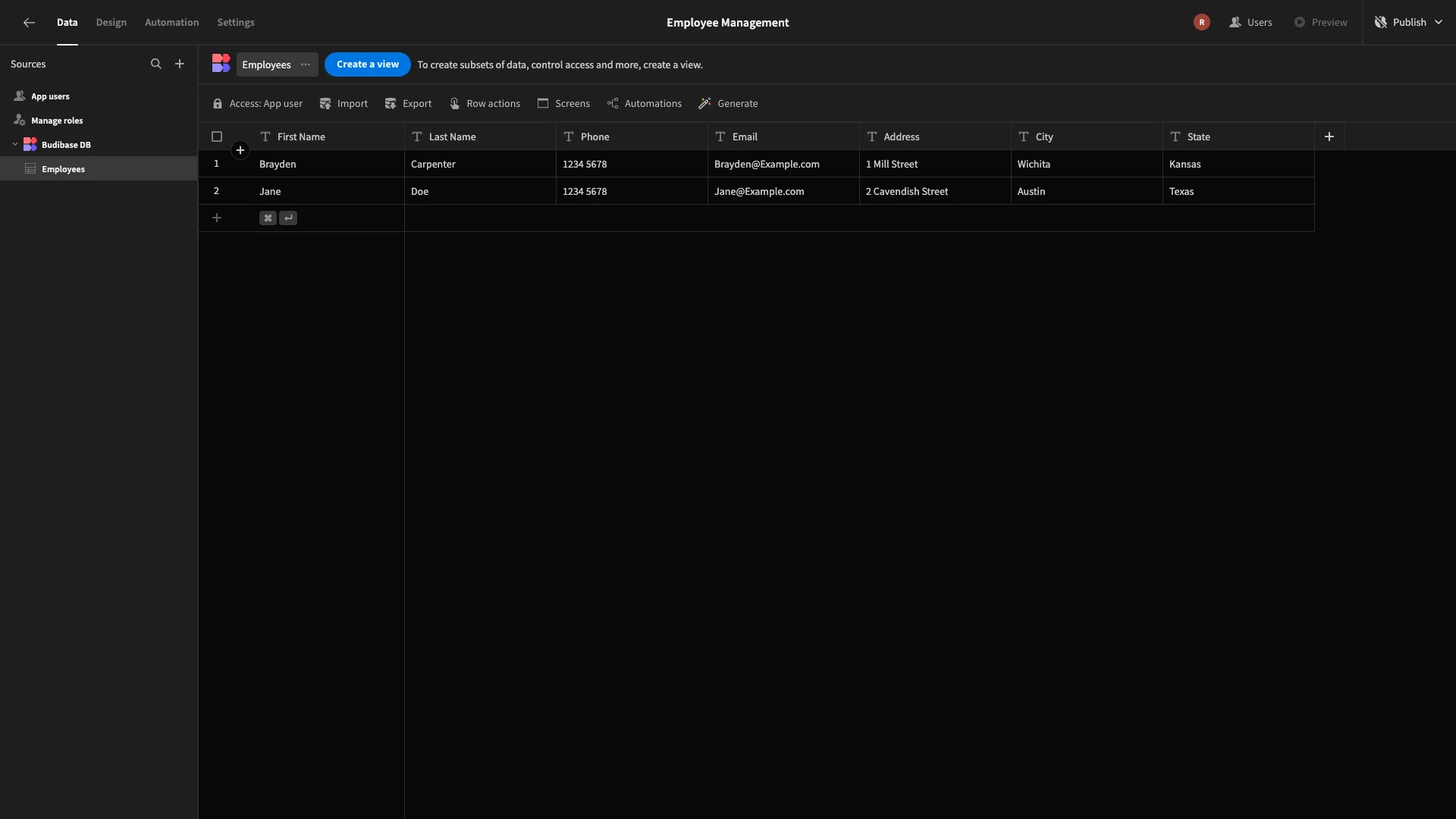Image resolution: width=1456 pixels, height=819 pixels.
Task: Select Jane's phone number cell
Action: pos(632,192)
